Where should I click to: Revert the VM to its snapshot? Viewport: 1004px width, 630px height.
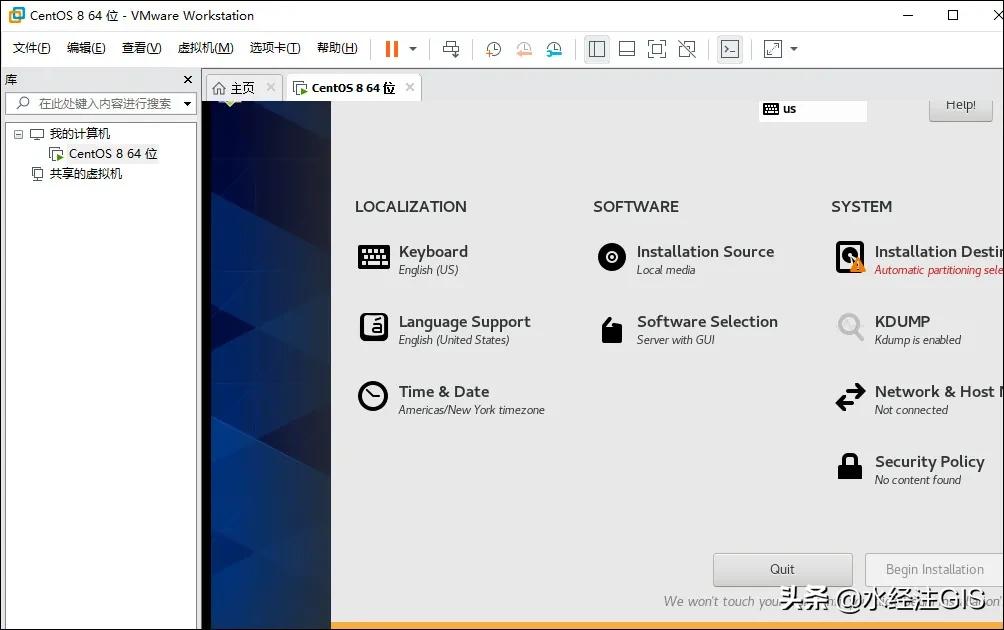[x=523, y=48]
